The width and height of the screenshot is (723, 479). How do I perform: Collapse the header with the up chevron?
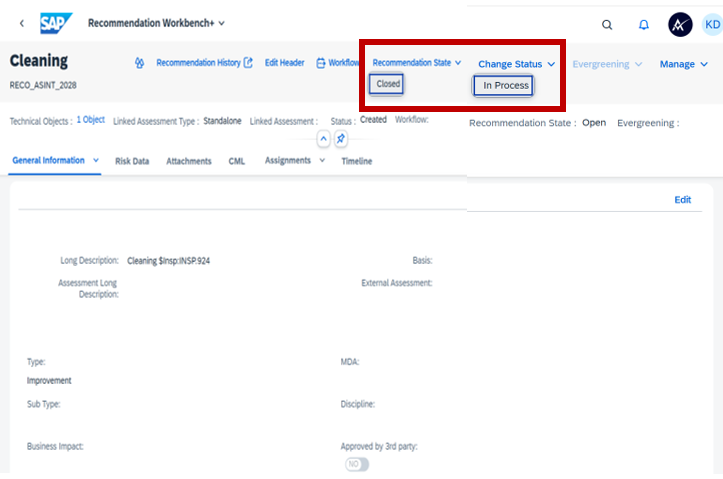point(324,139)
